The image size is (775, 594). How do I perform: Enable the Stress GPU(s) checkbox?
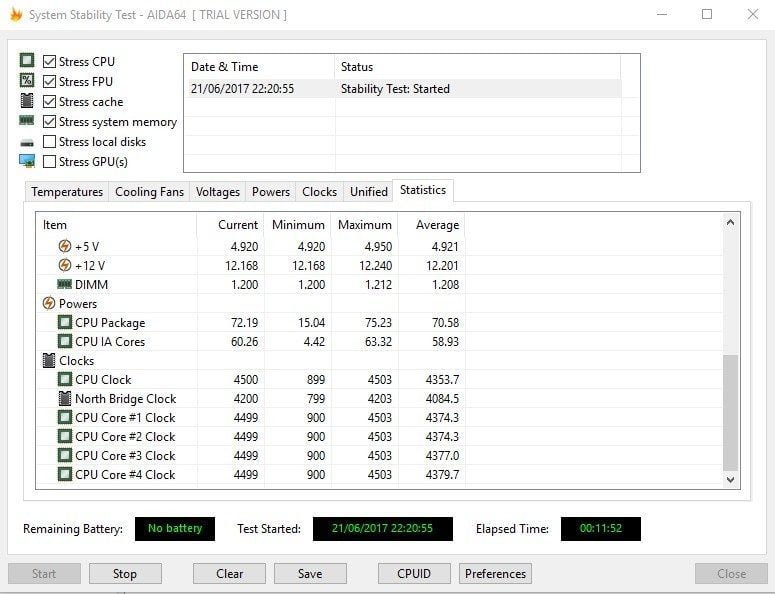(x=49, y=161)
